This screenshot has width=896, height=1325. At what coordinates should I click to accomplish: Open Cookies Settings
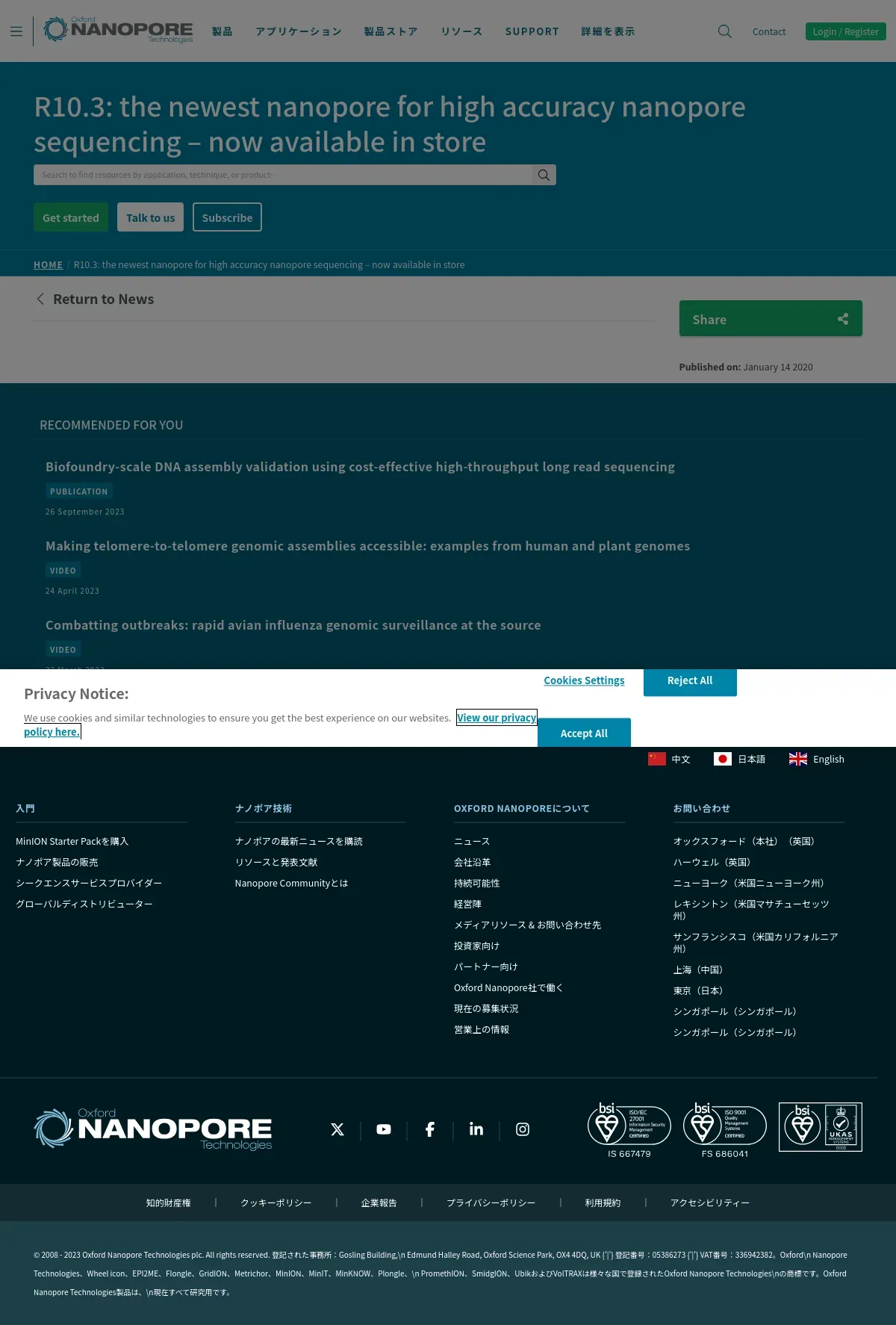click(584, 680)
